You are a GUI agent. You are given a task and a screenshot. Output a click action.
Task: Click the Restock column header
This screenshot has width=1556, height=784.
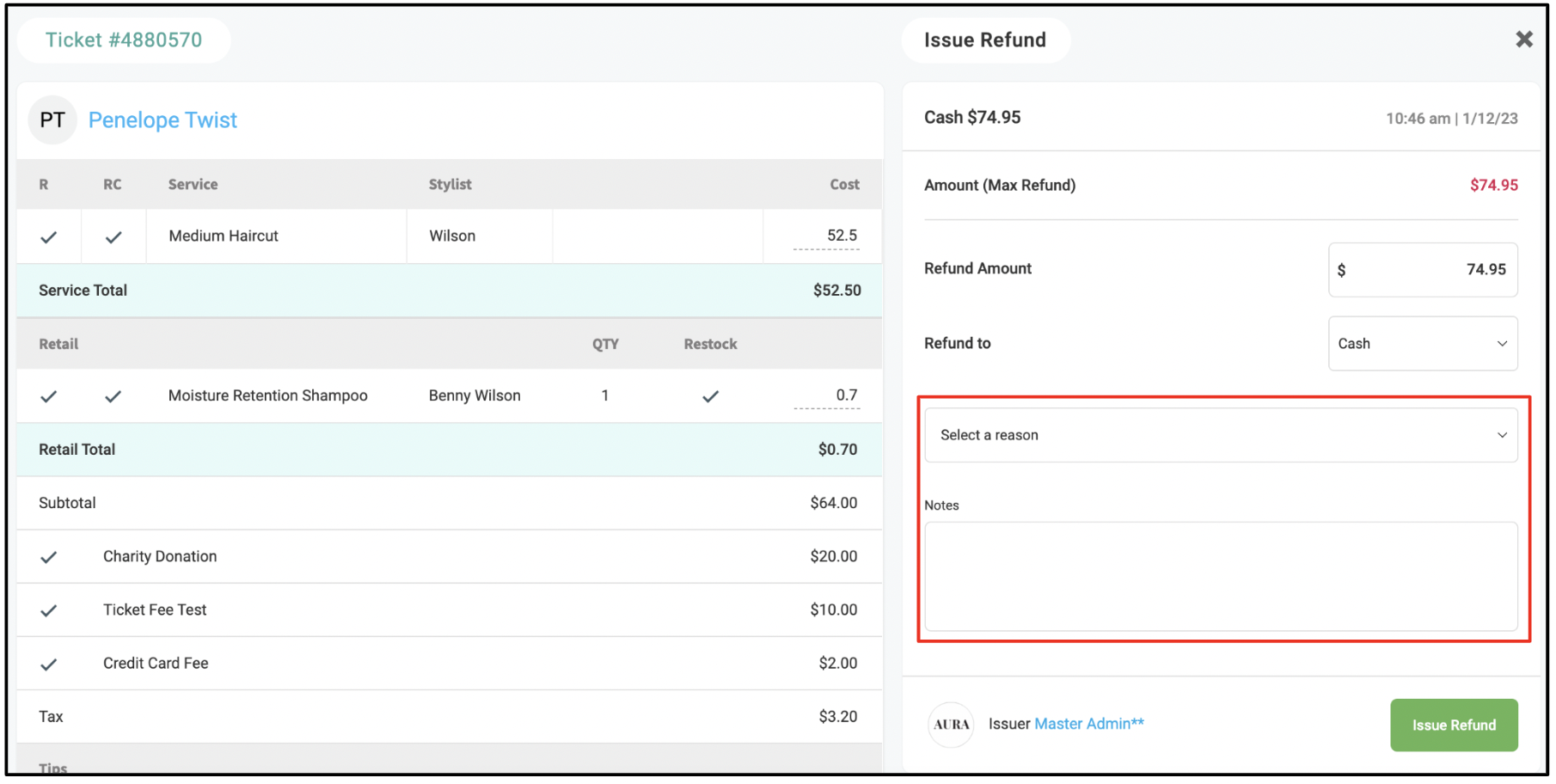pyautogui.click(x=710, y=344)
